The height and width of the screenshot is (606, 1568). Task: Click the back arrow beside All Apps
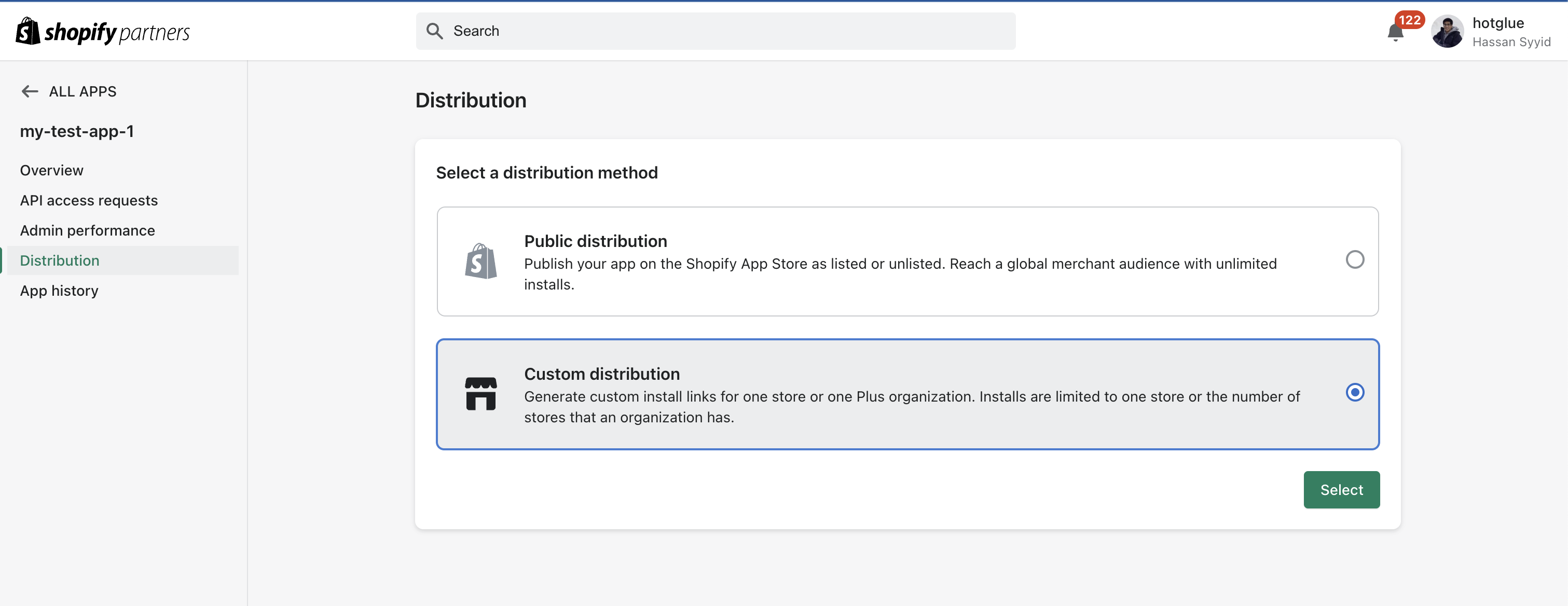pos(29,91)
